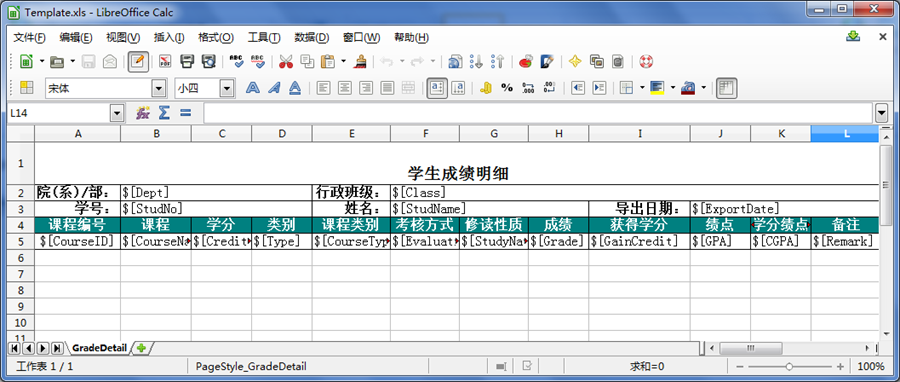Screen dimensions: 900x382
Task: Toggle left-to-right text direction button
Action: pos(437,88)
